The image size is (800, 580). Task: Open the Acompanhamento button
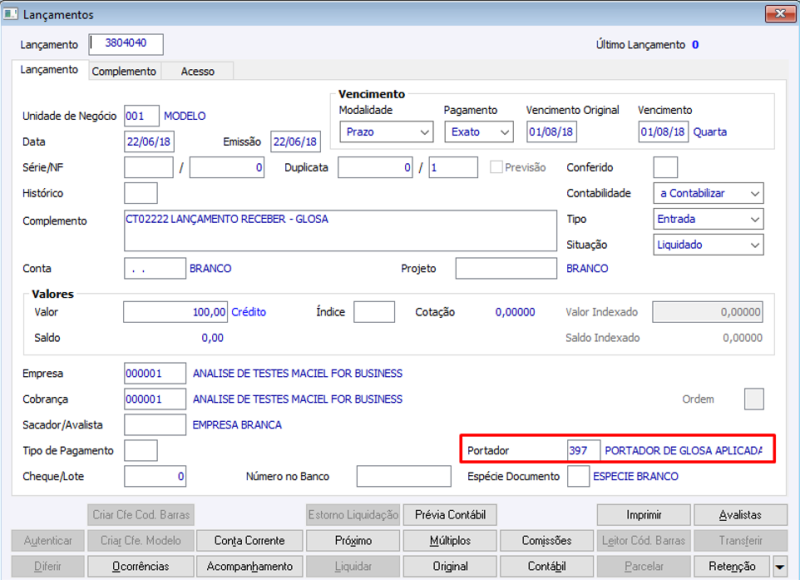249,566
